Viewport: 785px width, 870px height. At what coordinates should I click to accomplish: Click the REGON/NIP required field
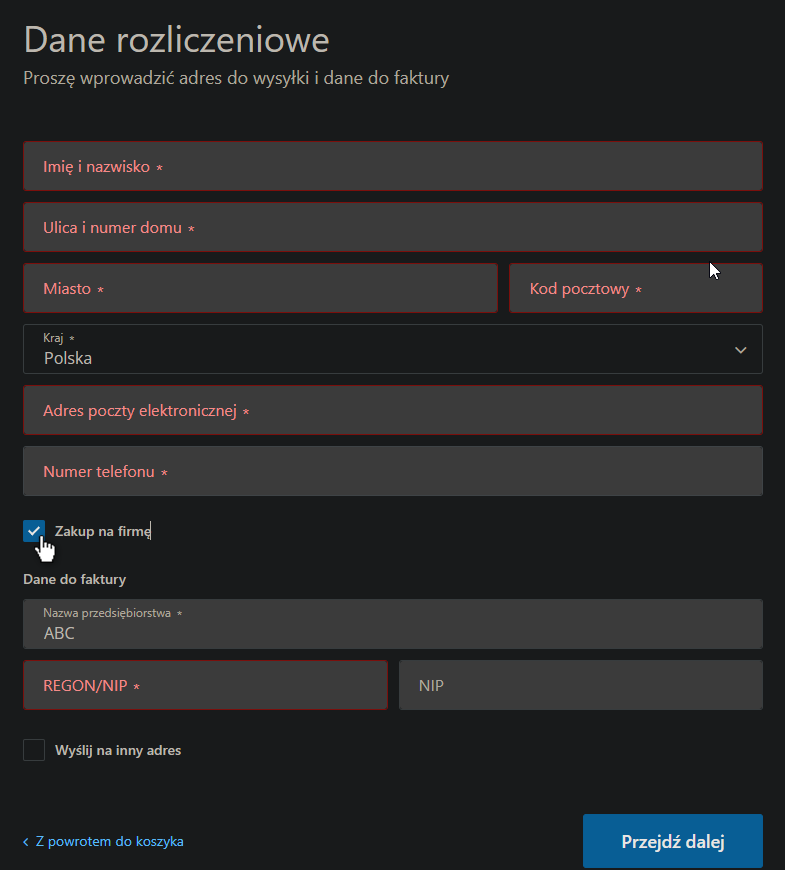[205, 685]
